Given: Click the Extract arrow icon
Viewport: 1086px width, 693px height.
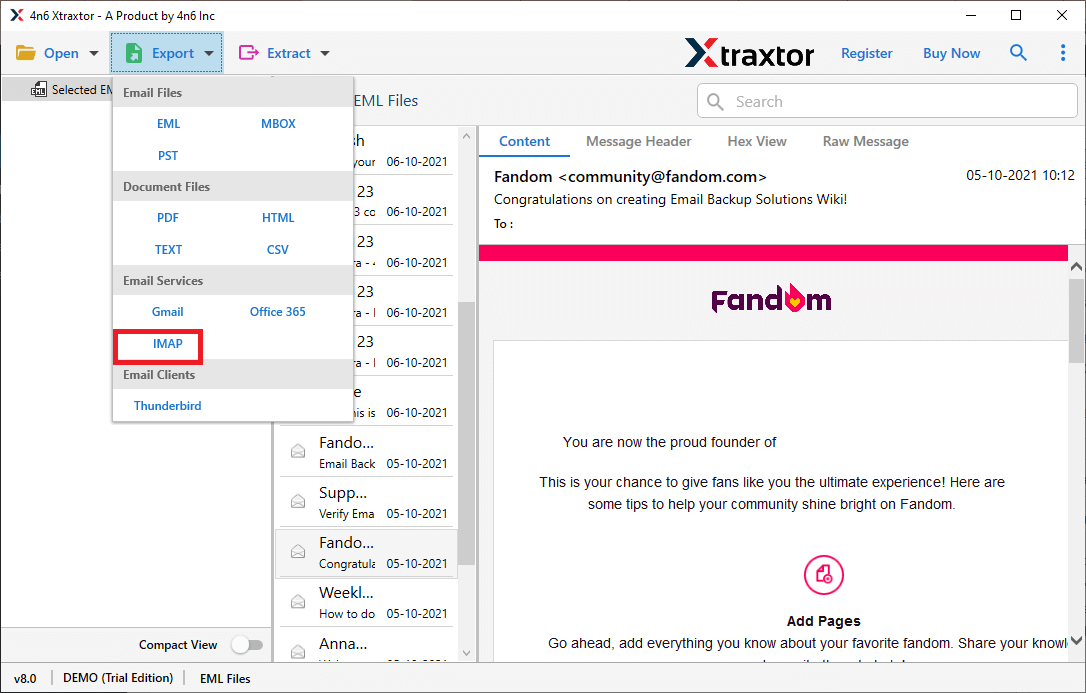Looking at the screenshot, I should pyautogui.click(x=248, y=53).
